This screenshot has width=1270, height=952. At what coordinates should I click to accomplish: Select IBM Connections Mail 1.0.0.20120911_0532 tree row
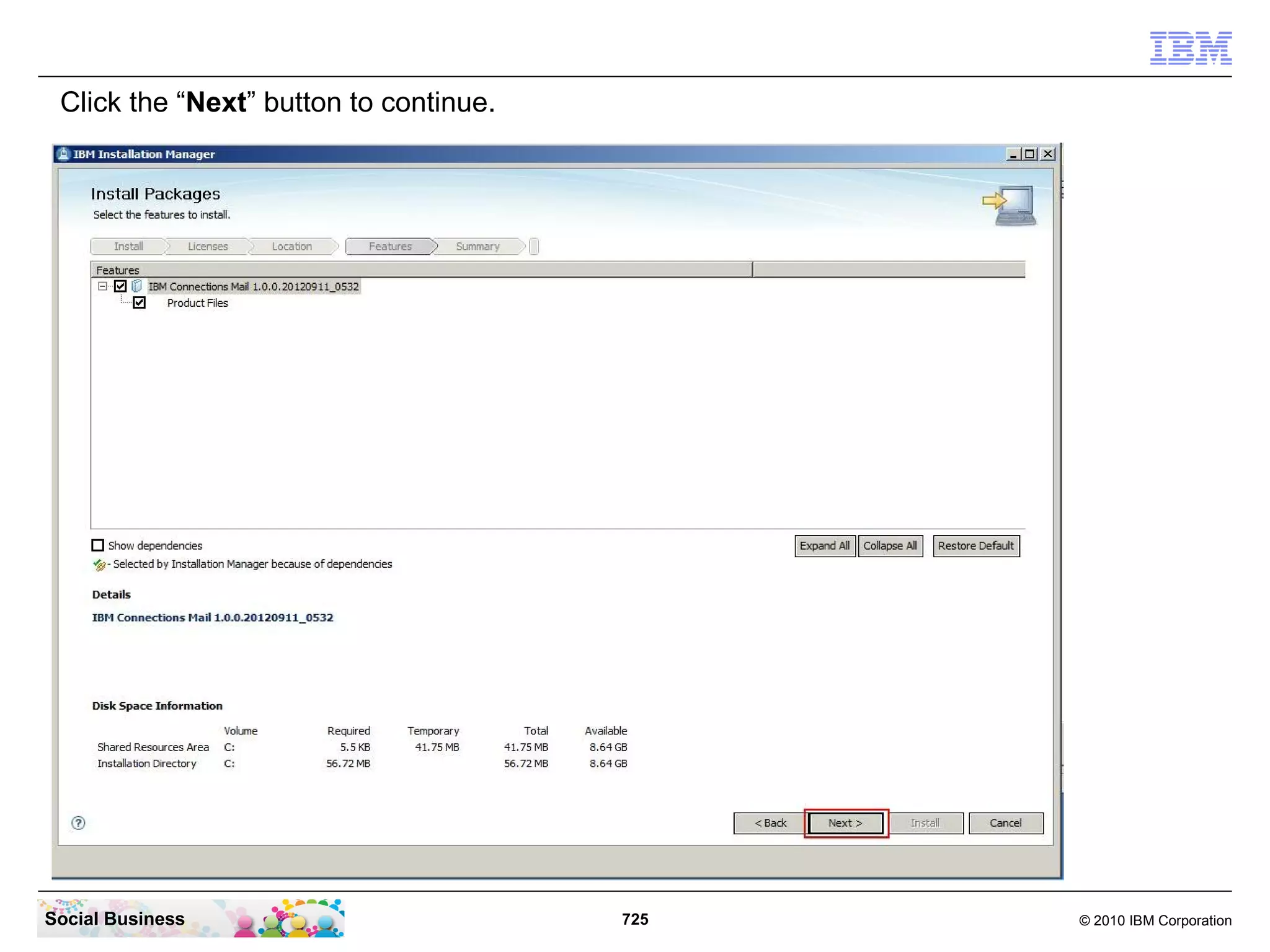click(253, 286)
